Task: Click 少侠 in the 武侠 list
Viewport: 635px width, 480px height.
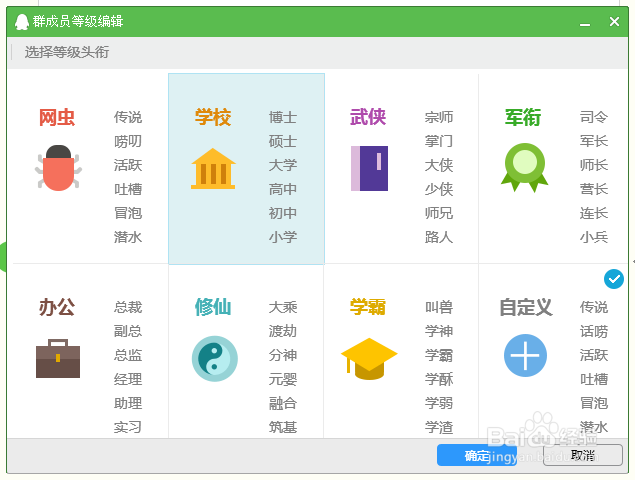Action: (x=439, y=189)
